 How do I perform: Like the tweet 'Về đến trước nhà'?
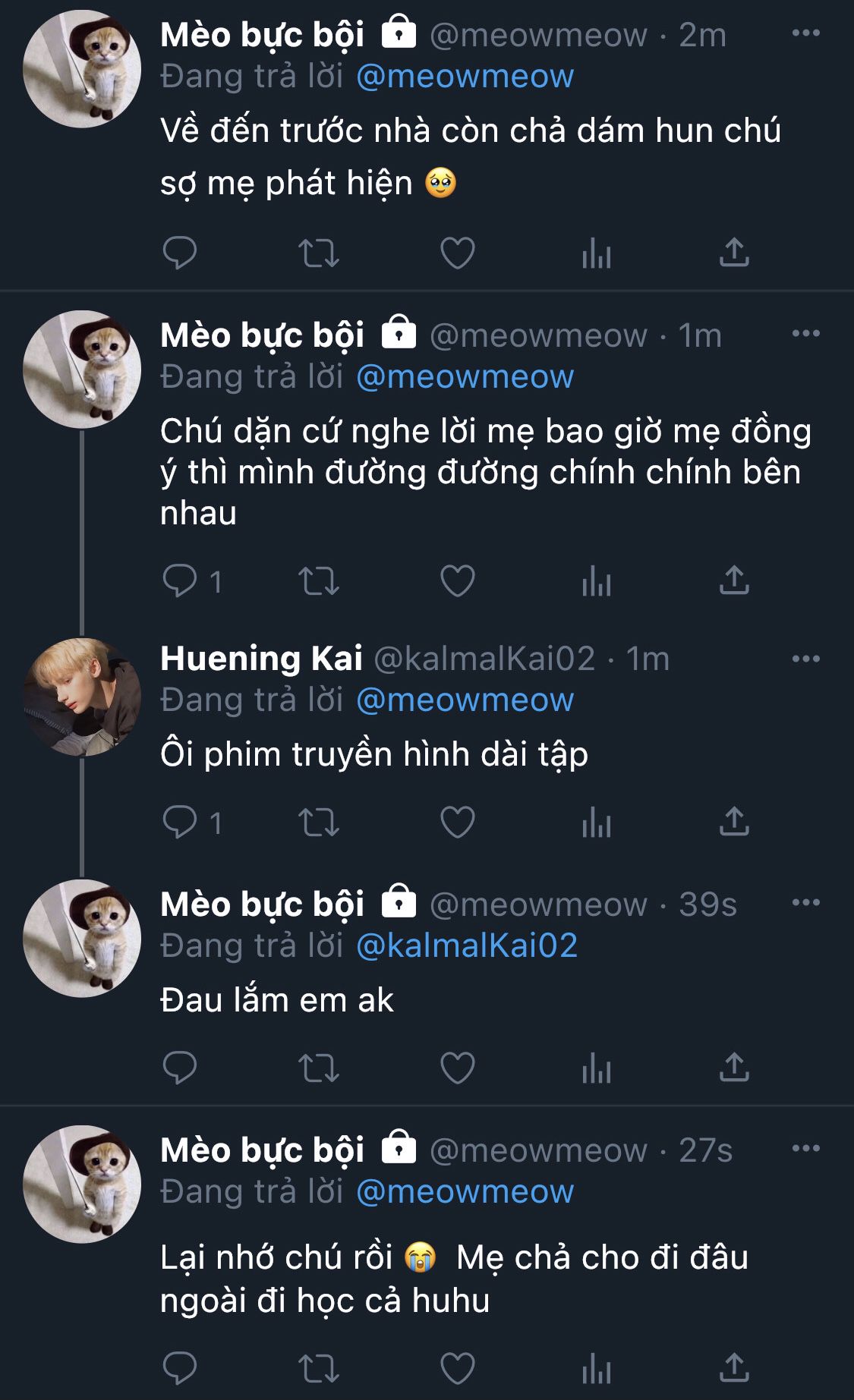click(458, 253)
